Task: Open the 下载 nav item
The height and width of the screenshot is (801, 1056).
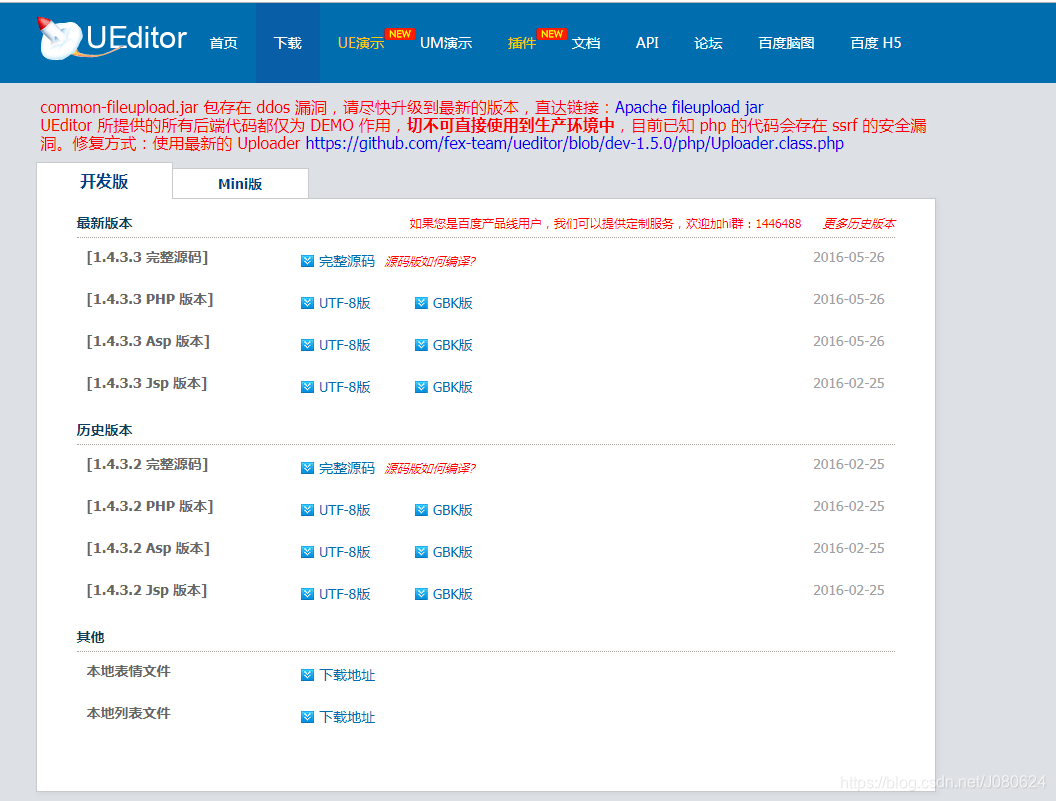Action: tap(288, 43)
